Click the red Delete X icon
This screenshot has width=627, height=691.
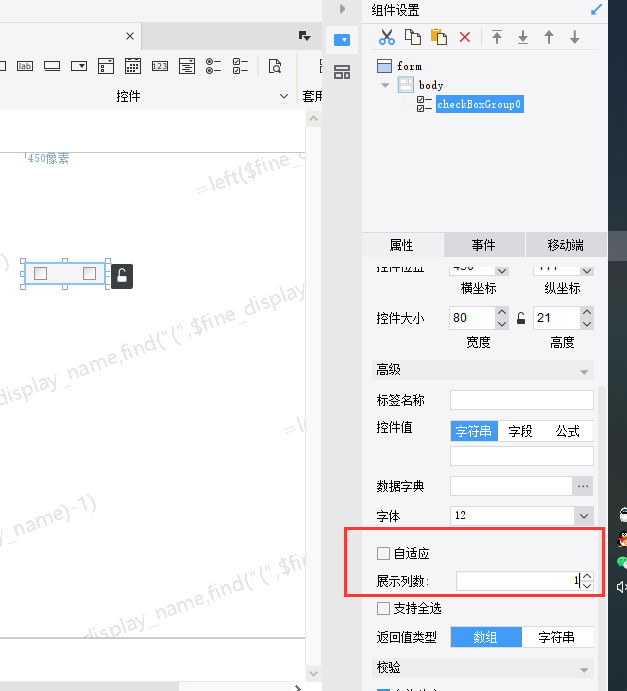(464, 37)
